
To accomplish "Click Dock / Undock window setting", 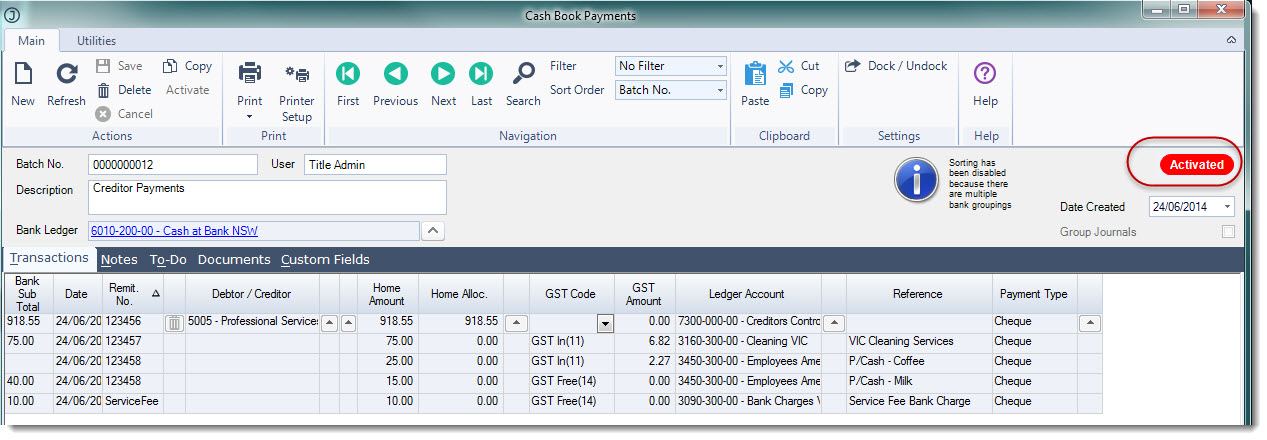I will [896, 66].
